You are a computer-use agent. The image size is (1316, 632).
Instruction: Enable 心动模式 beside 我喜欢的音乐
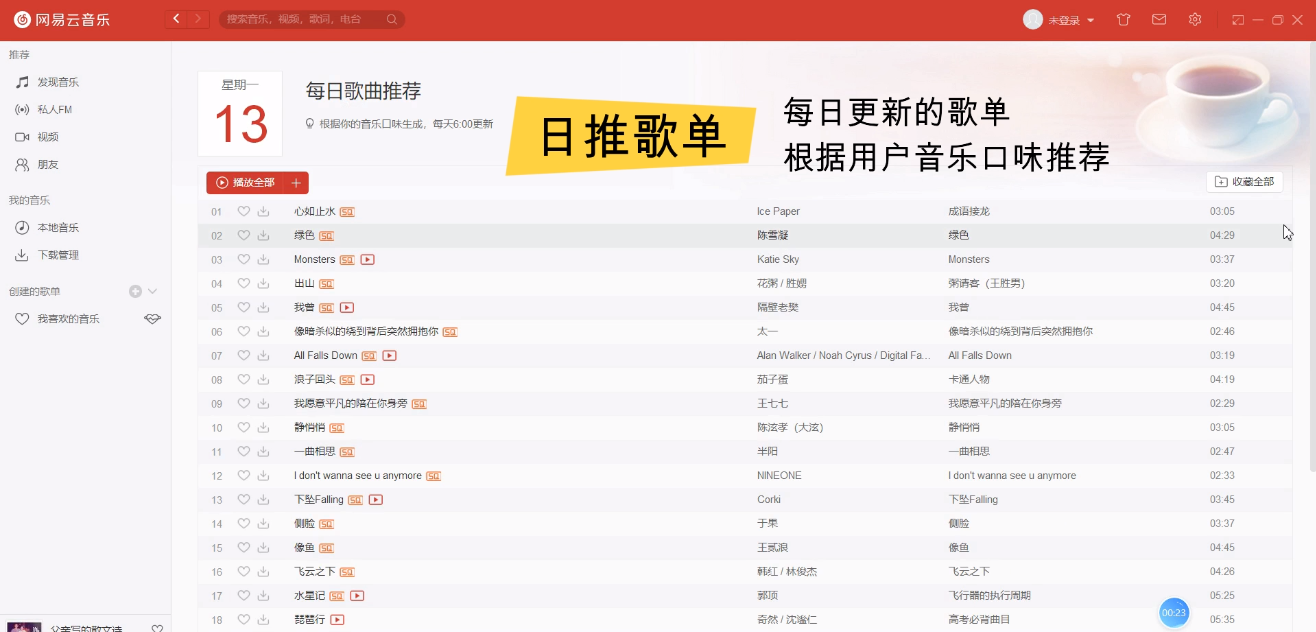(152, 318)
